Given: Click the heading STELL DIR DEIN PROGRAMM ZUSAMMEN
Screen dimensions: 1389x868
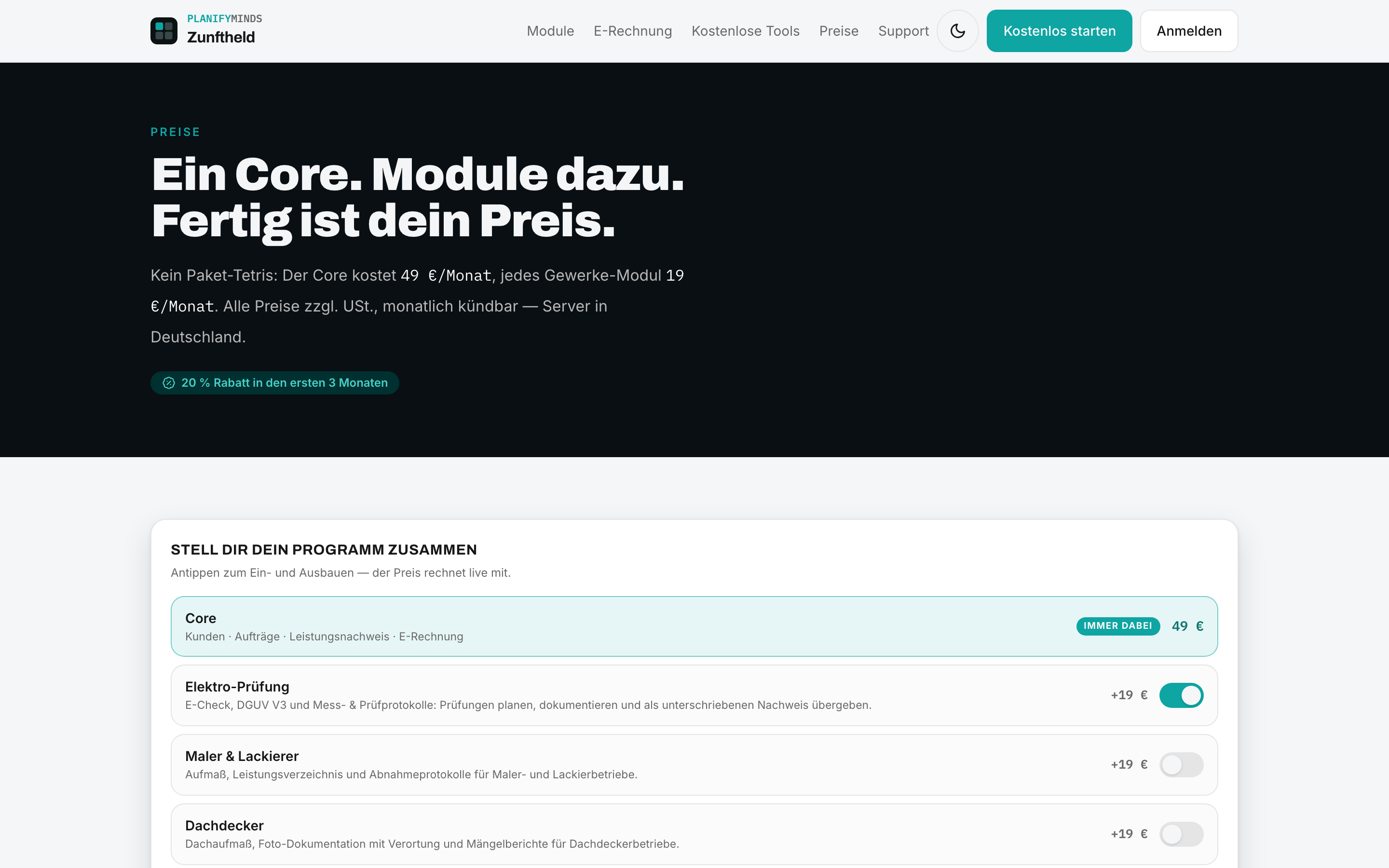Looking at the screenshot, I should click(324, 550).
